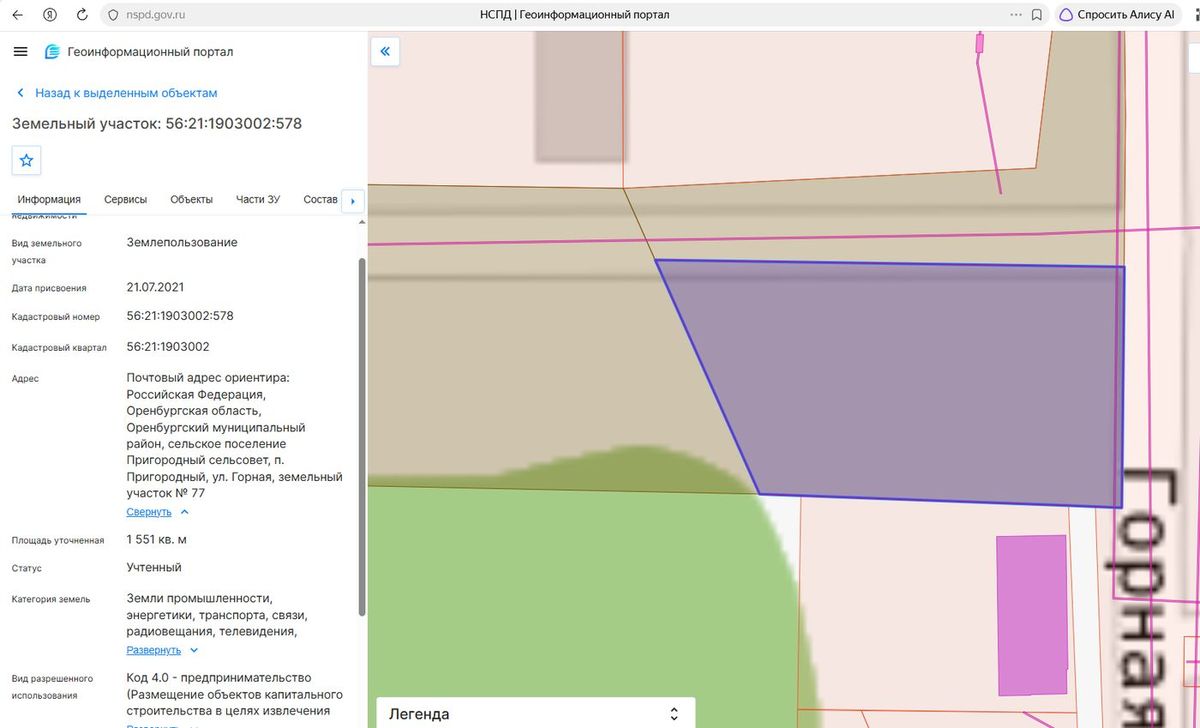The image size is (1200, 728).
Task: Click the parcel title heading
Action: pos(157,124)
